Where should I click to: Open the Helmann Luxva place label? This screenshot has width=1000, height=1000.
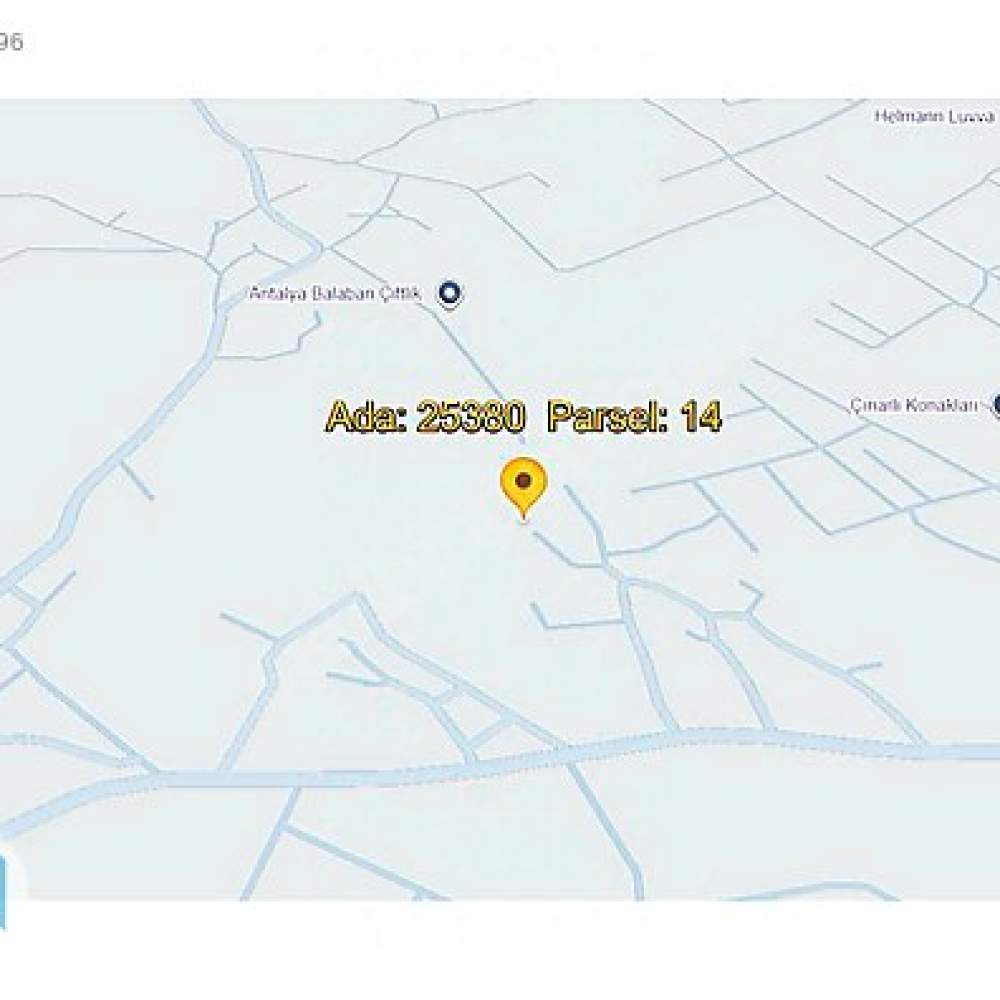[934, 117]
